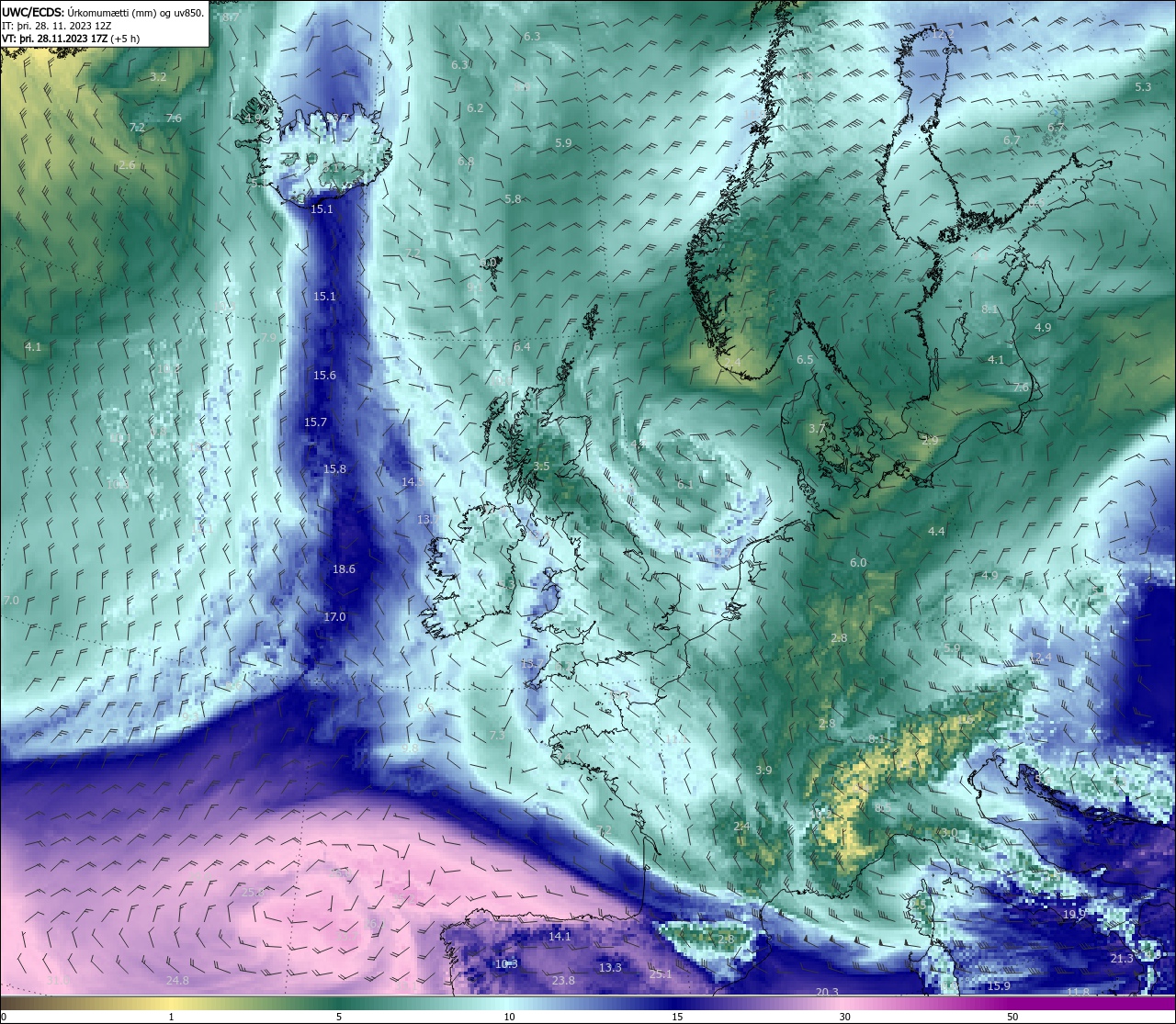
Task: Click the color scale label "1"
Action: 172,1017
